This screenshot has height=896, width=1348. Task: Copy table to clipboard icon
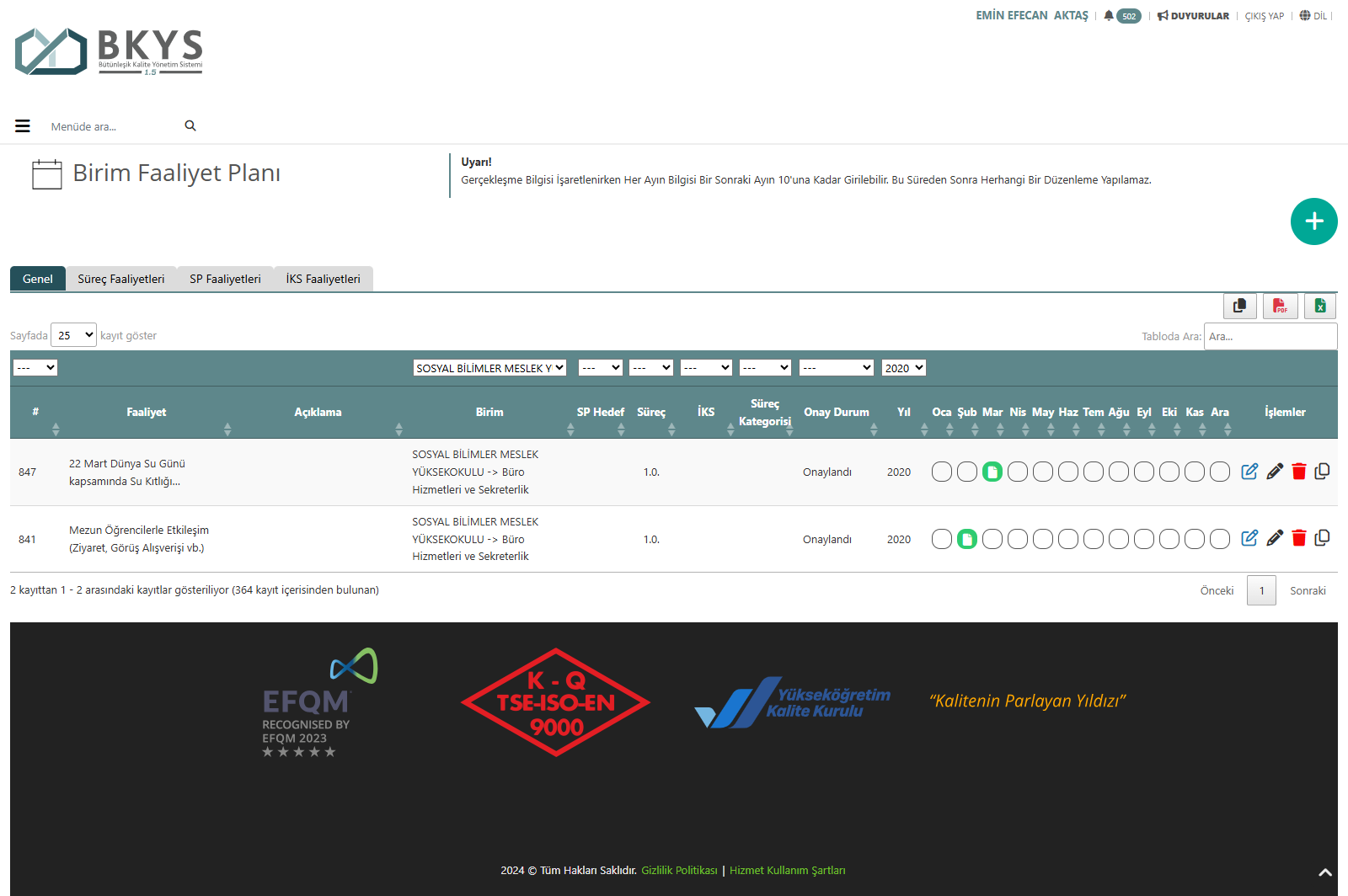1239,307
